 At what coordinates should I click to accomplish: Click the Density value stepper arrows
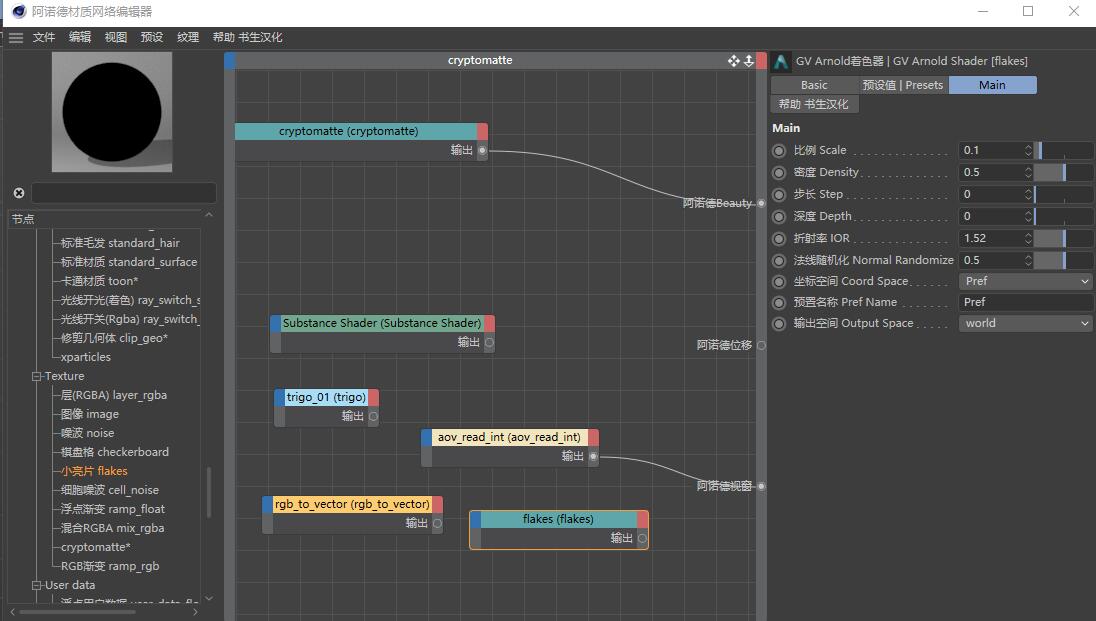1028,172
